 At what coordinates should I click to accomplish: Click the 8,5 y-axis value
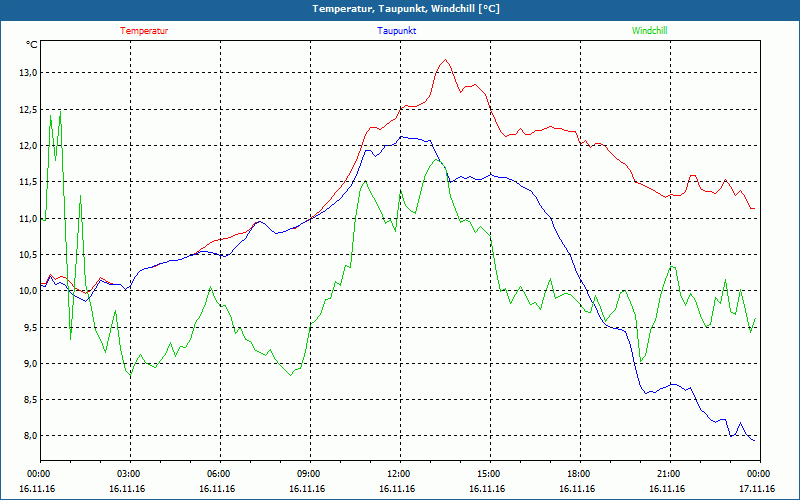(31, 399)
